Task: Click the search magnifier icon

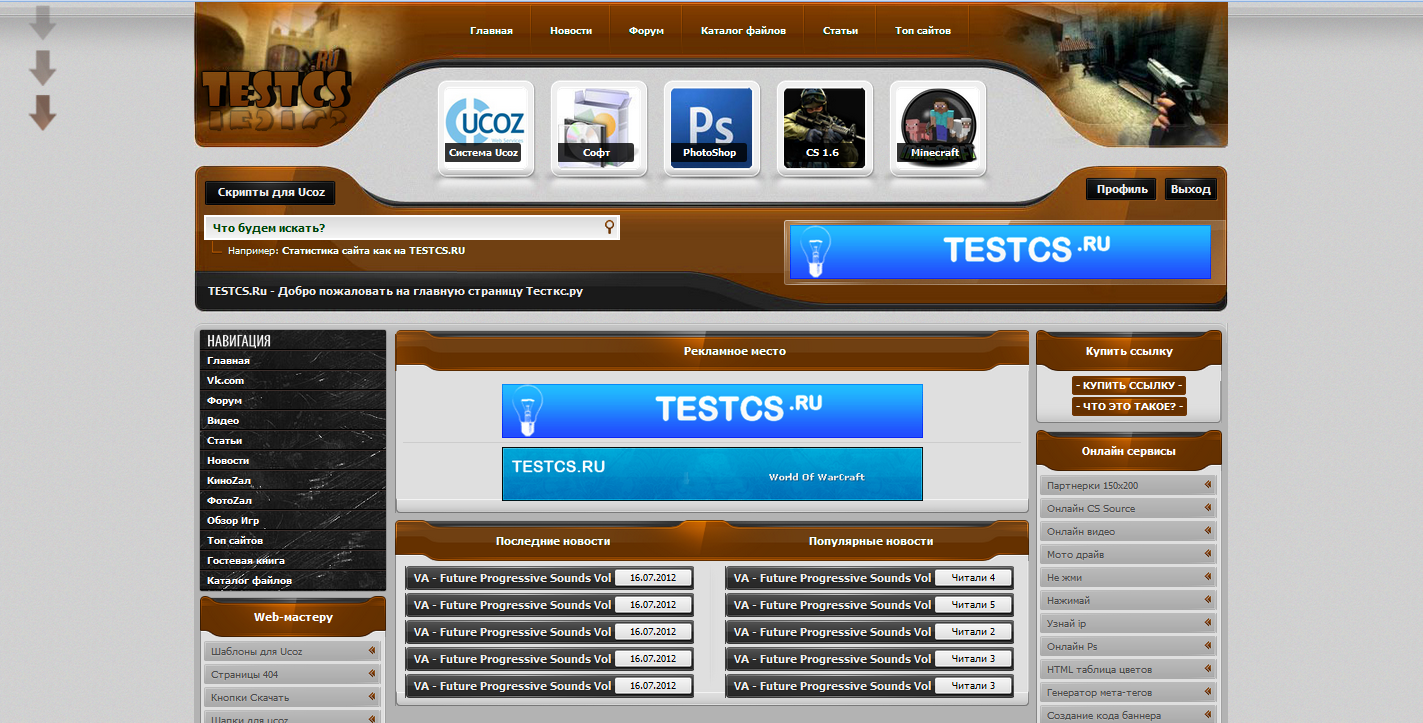Action: pyautogui.click(x=609, y=228)
